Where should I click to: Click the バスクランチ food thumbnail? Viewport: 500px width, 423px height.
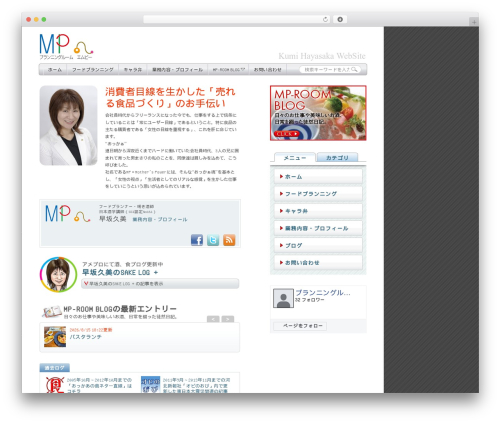pos(55,337)
